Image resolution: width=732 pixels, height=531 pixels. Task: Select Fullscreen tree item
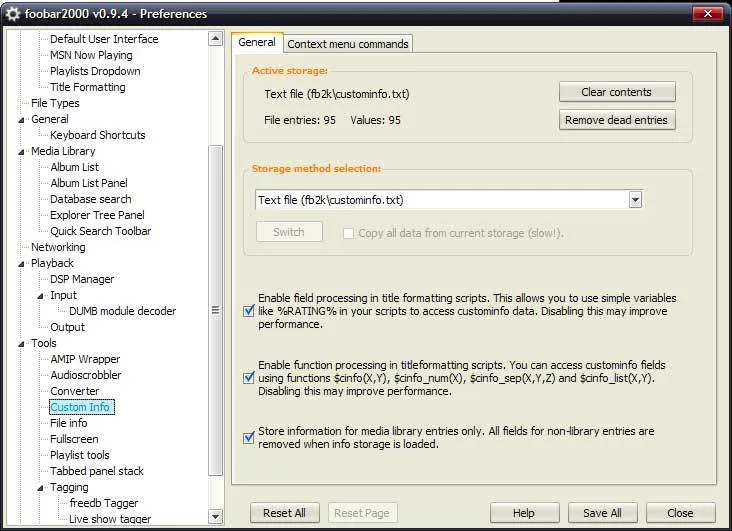[x=74, y=439]
